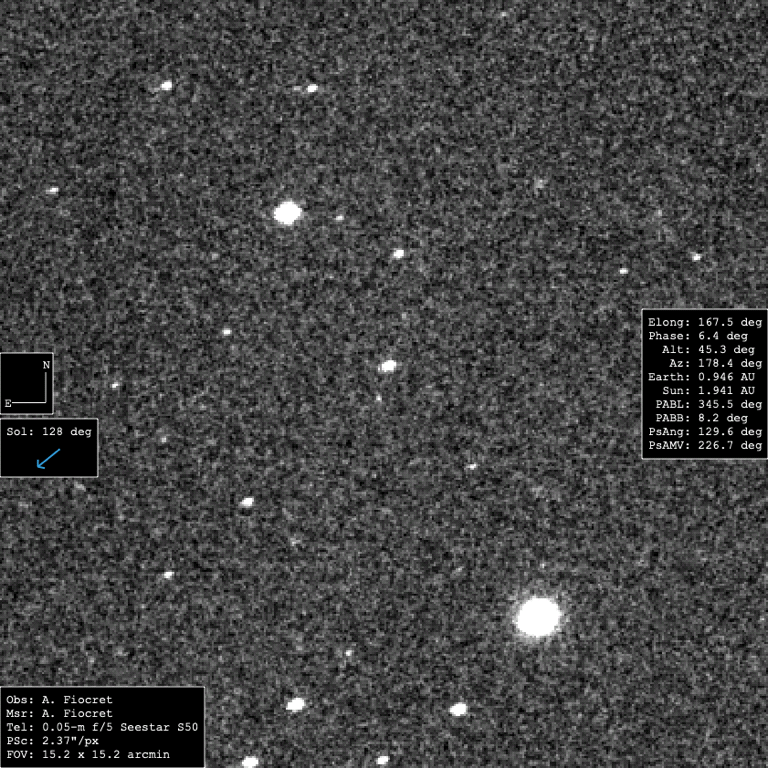Click the star pair at top center
This screenshot has height=768, width=768.
[307, 89]
